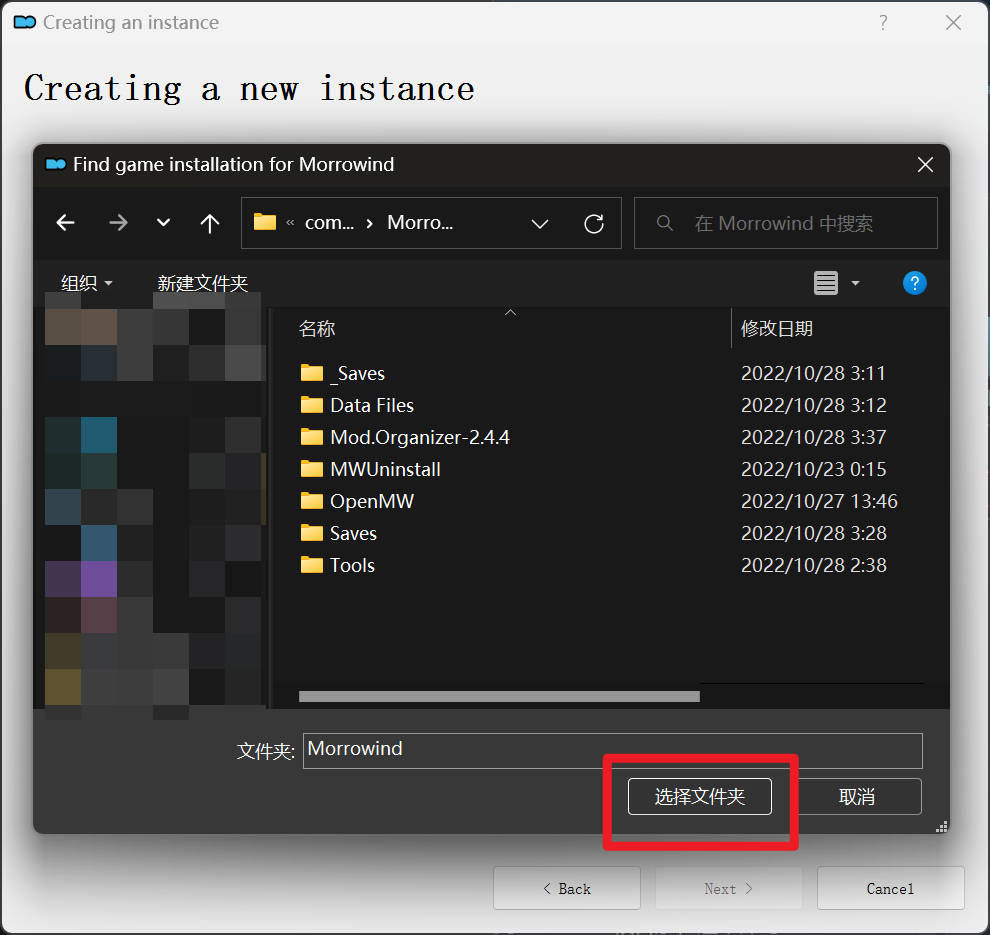
Task: Select the Tools folder
Action: coord(338,565)
